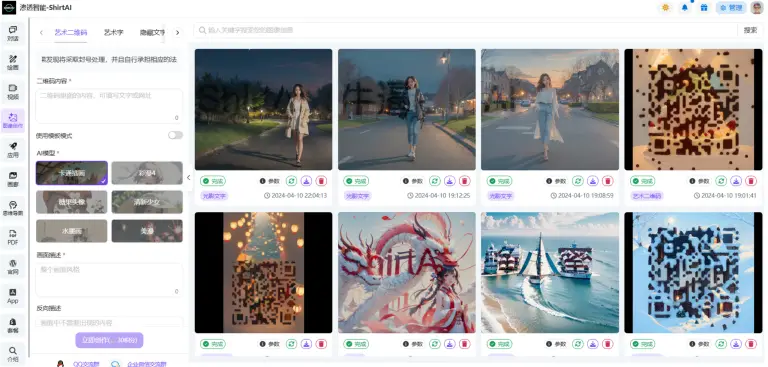Image resolution: width=768 pixels, height=367 pixels.
Task: Open the 图库 gallery sidebar icon
Action: pyautogui.click(x=13, y=179)
